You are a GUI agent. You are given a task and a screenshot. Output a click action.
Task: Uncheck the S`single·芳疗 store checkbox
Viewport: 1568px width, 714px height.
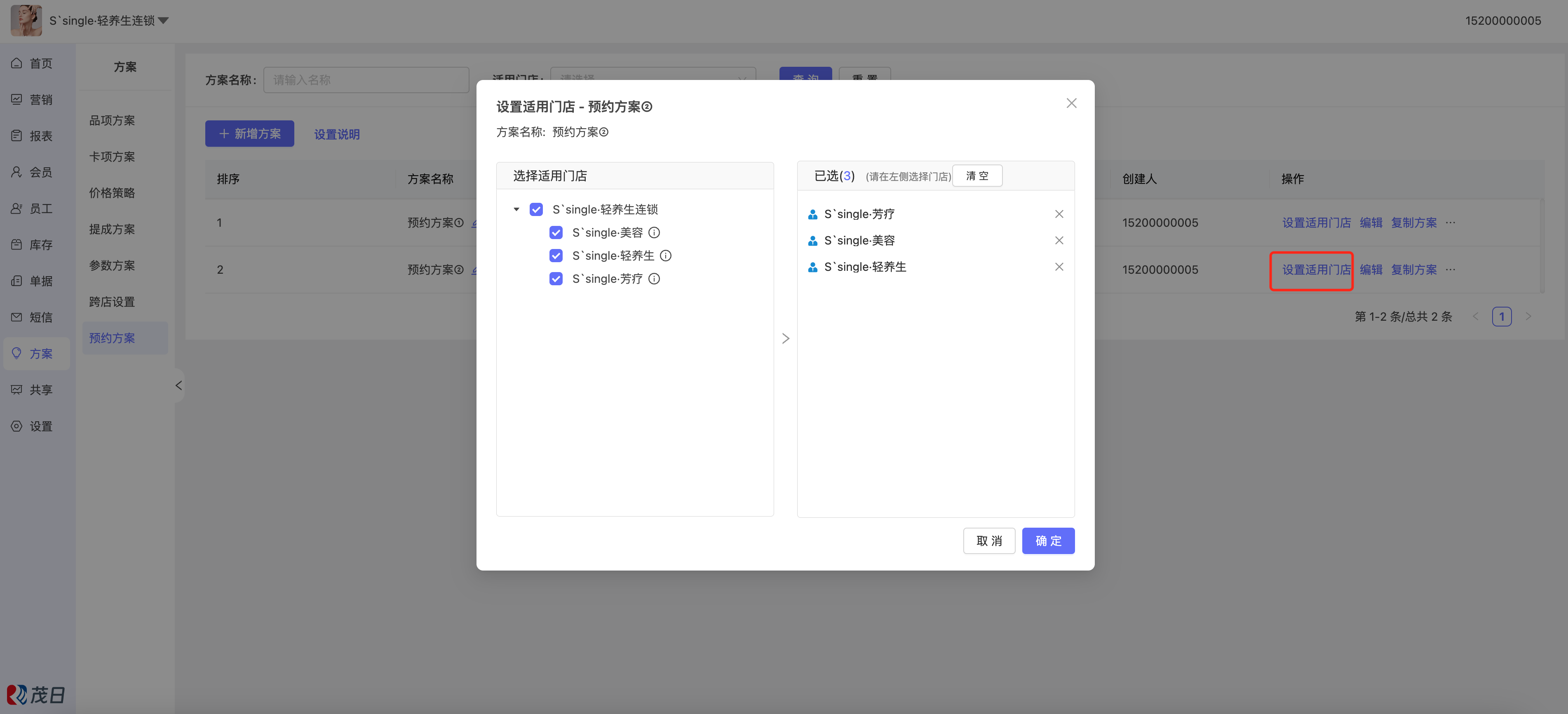(x=556, y=279)
